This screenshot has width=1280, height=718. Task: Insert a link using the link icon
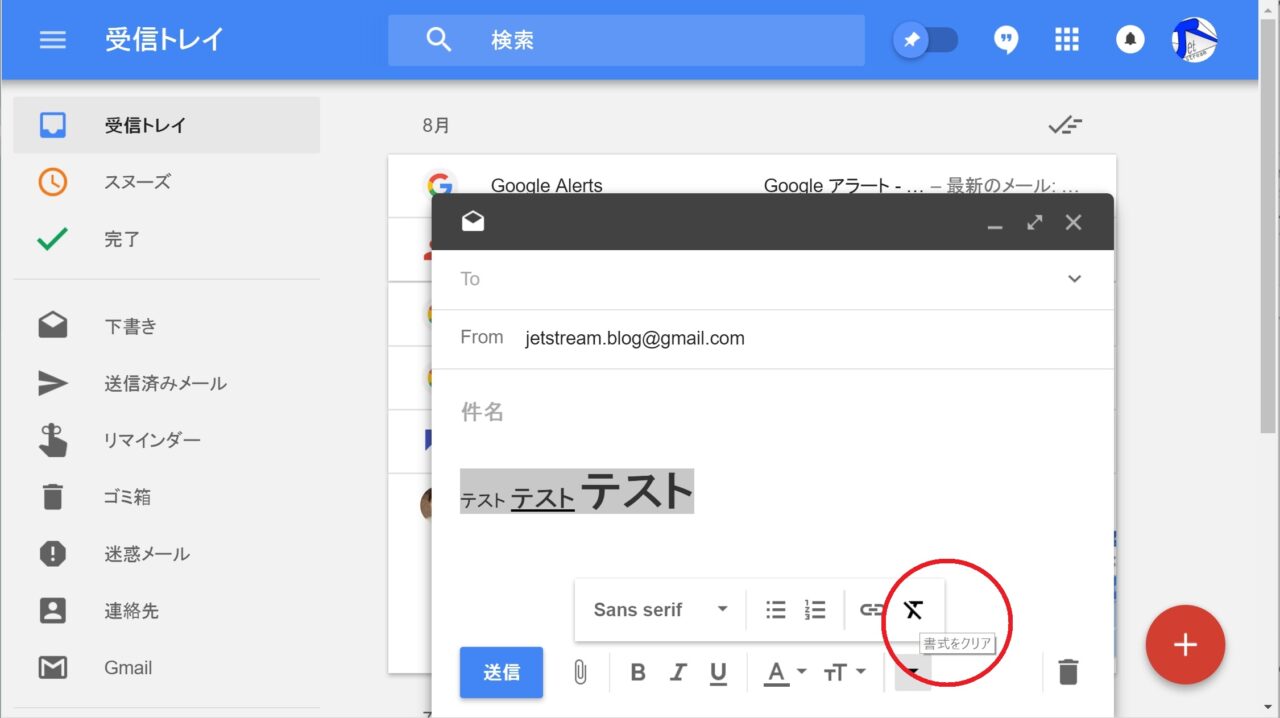(x=872, y=610)
